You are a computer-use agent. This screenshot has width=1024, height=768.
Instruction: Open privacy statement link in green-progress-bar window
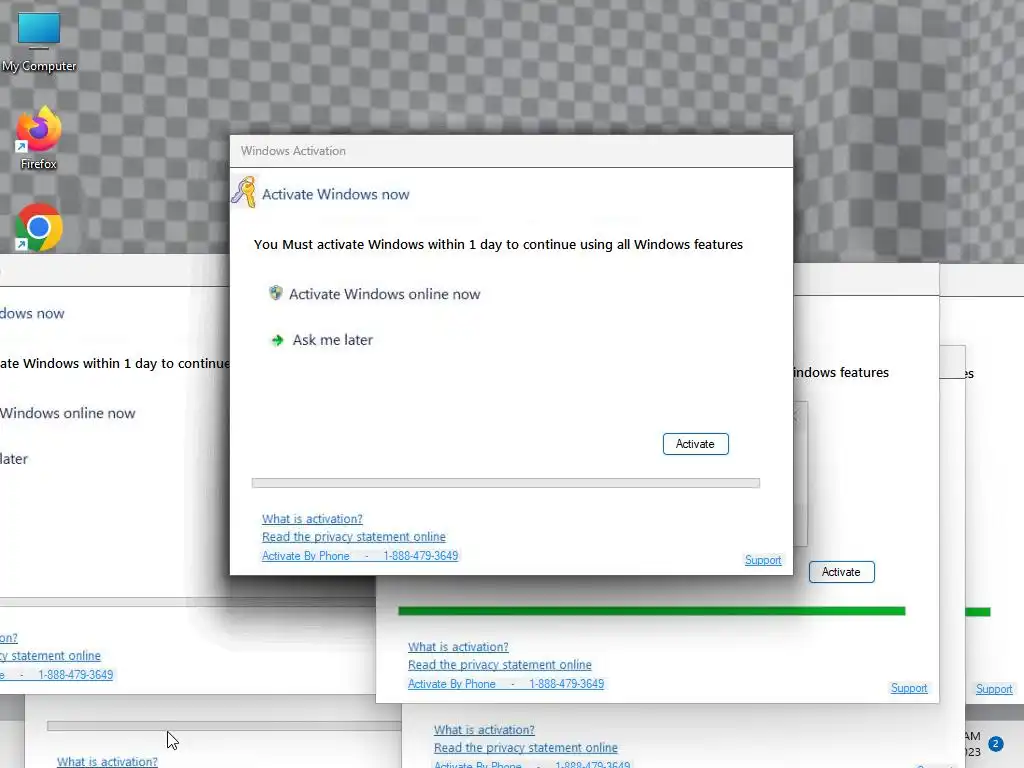point(500,665)
